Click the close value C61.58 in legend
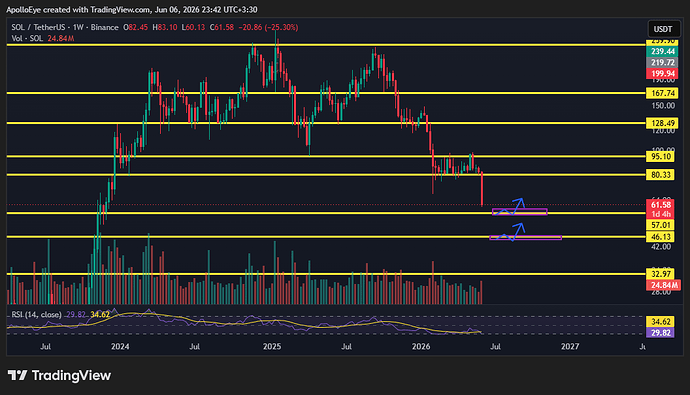 coord(222,27)
